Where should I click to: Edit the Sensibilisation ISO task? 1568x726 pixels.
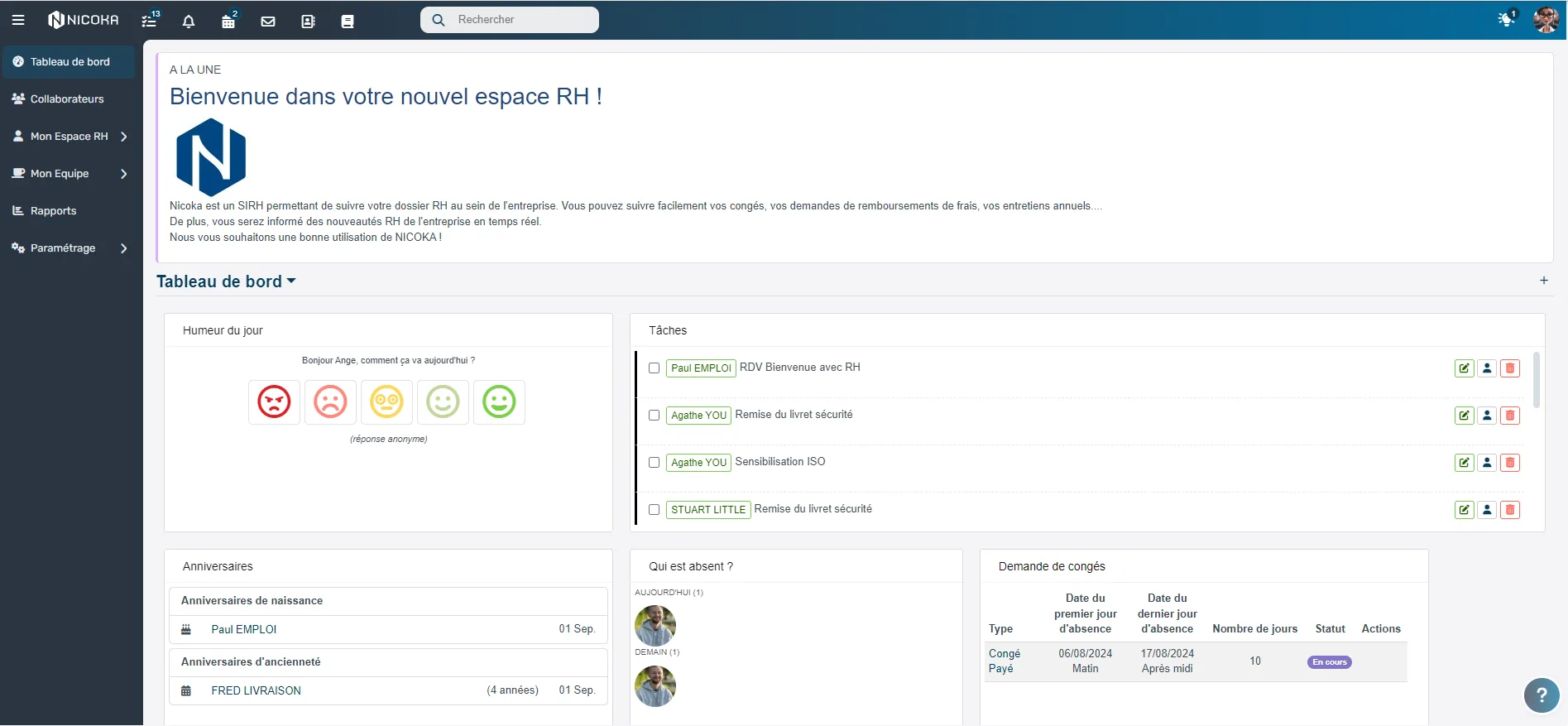[x=1465, y=463]
